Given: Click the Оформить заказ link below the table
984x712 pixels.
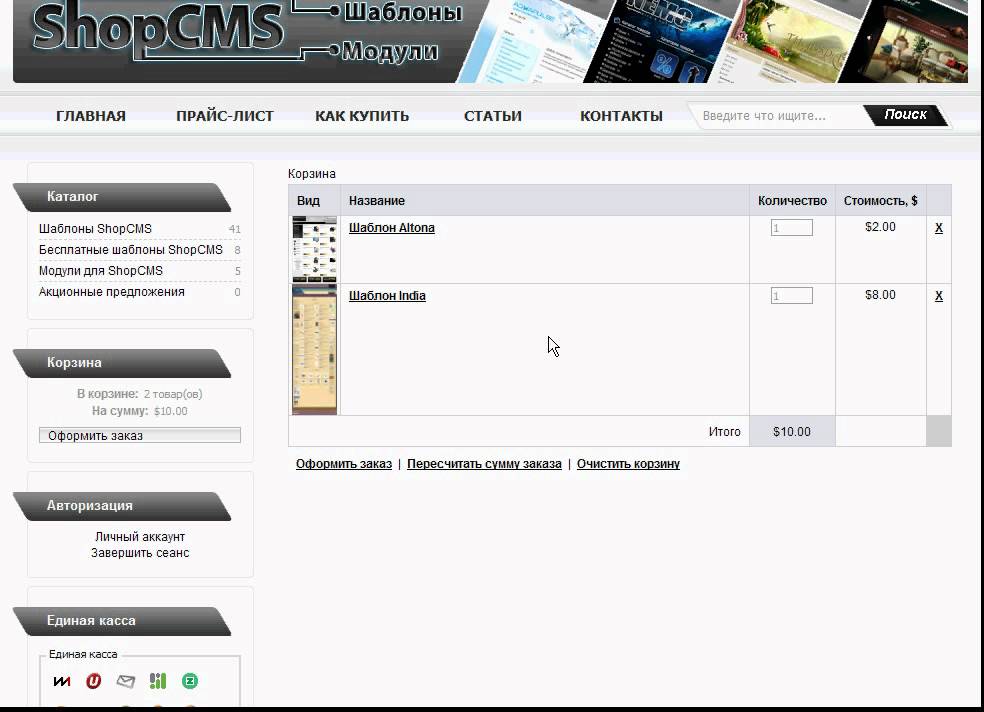Looking at the screenshot, I should point(344,464).
